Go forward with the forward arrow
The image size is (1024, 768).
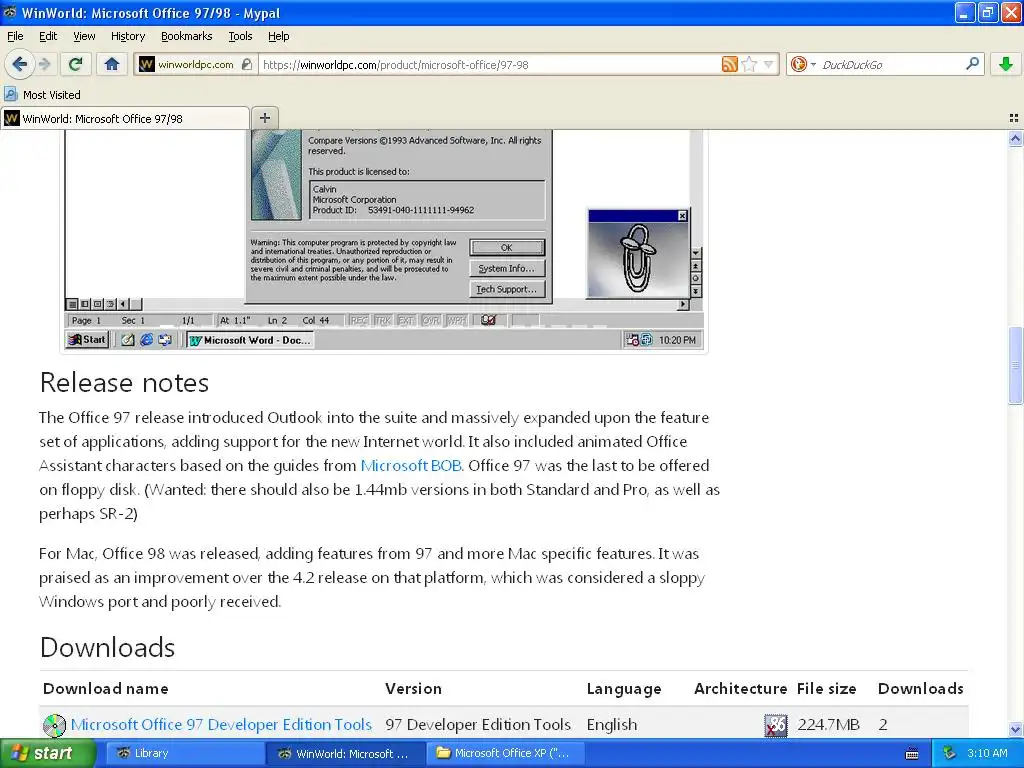coord(44,64)
